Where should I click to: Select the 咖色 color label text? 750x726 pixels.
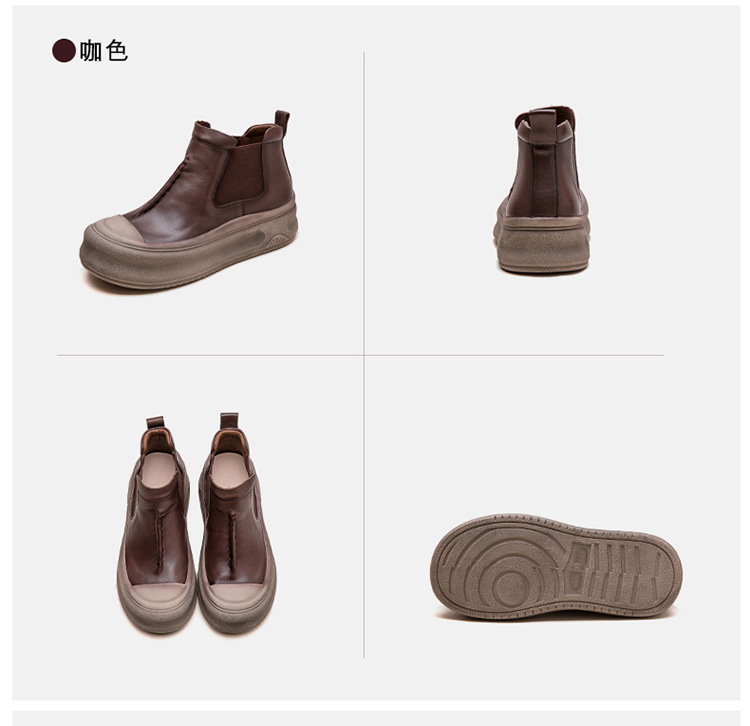(104, 51)
